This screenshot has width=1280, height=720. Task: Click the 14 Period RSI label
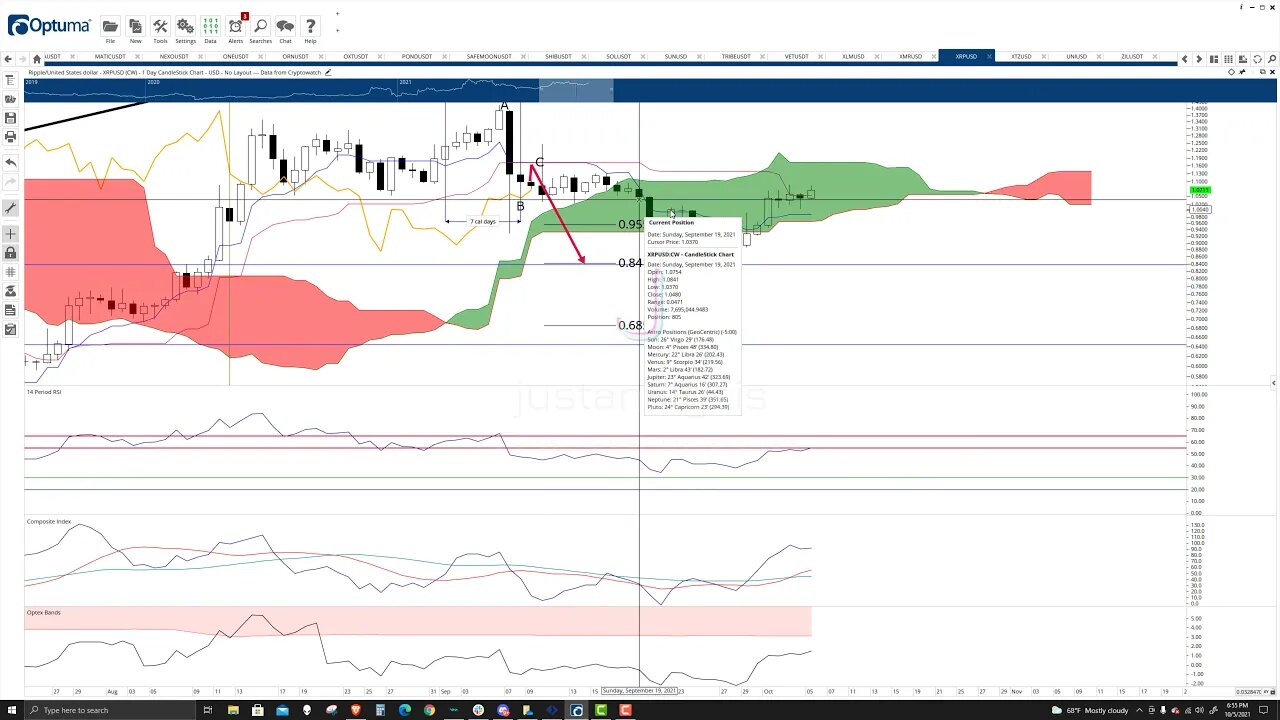click(x=44, y=392)
